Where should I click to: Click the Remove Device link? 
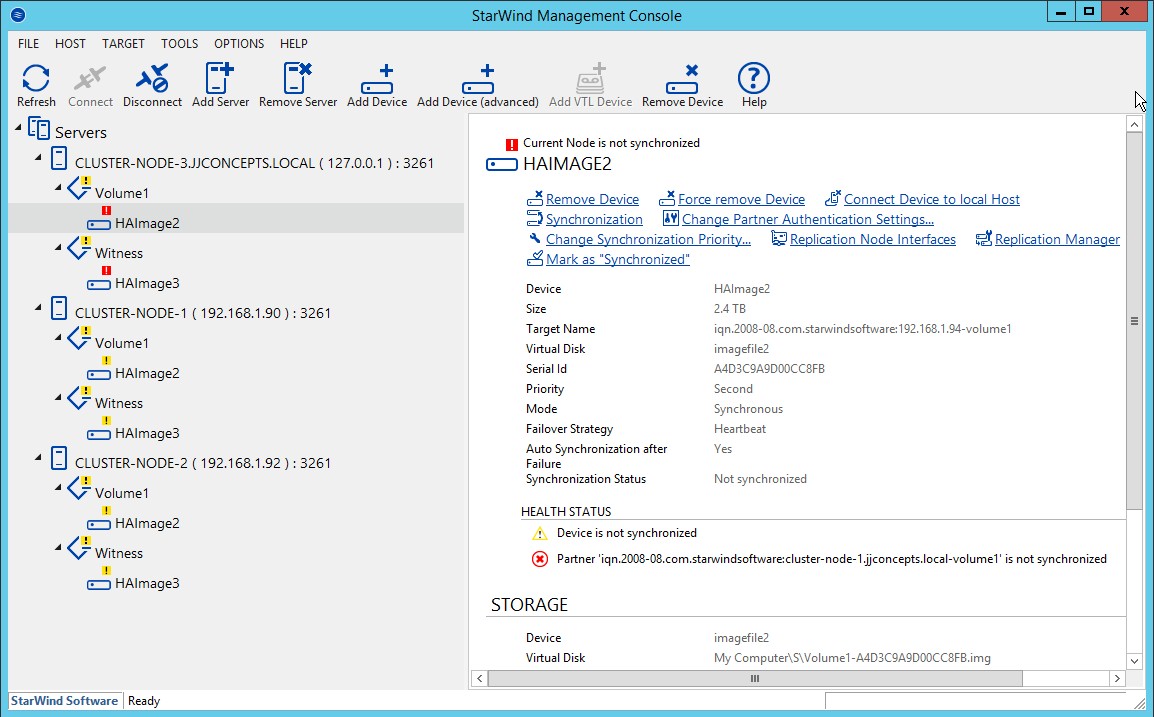click(x=592, y=199)
